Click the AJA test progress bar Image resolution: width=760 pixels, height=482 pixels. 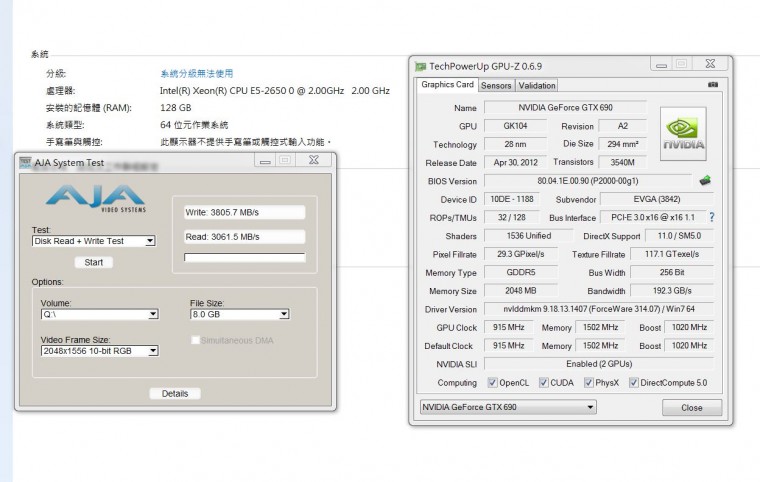click(244, 258)
